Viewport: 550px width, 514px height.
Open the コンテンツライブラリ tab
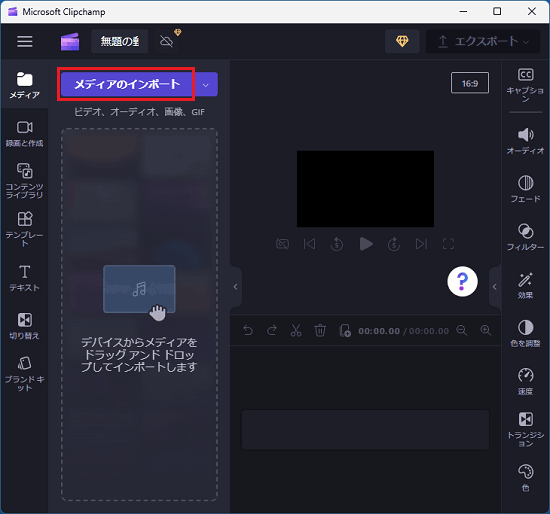click(24, 180)
